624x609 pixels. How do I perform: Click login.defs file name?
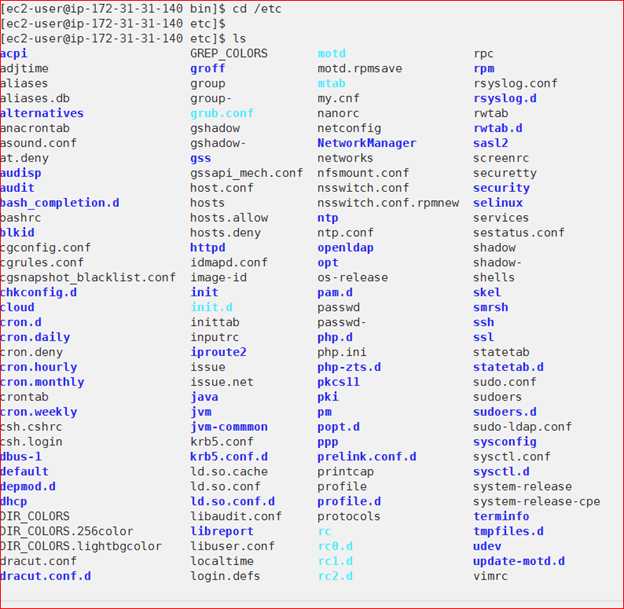(x=225, y=576)
